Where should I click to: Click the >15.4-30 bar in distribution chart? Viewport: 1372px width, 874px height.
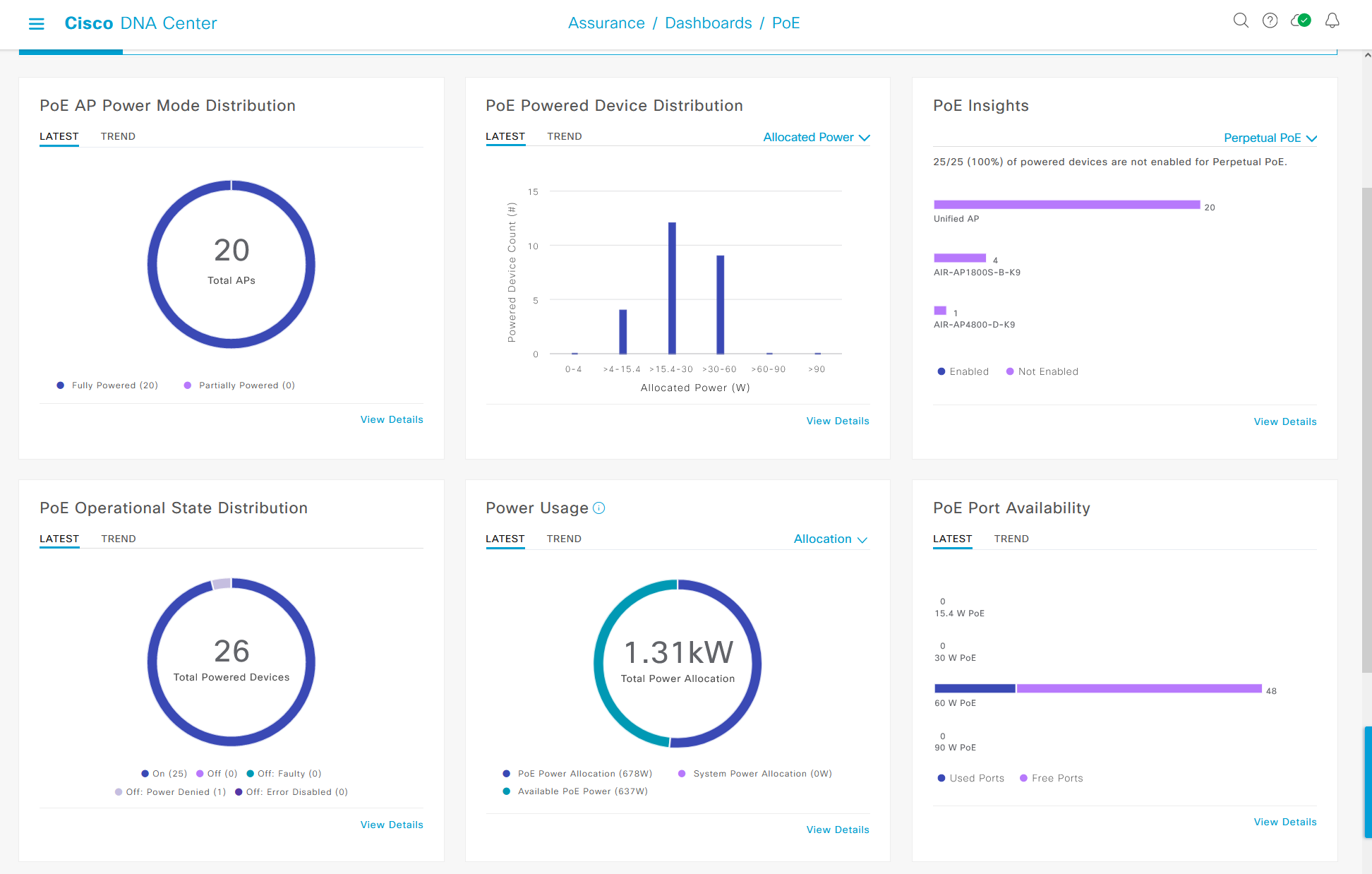pos(672,288)
